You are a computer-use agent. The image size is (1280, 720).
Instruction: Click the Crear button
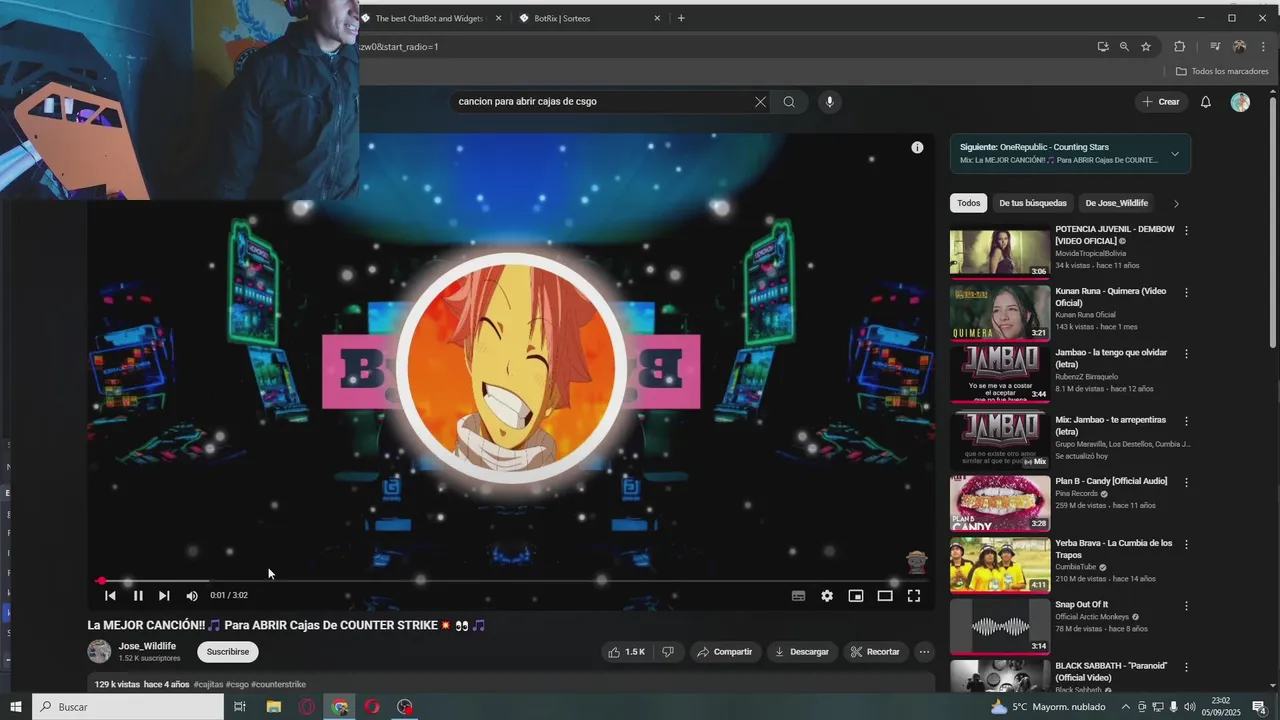(x=1162, y=102)
